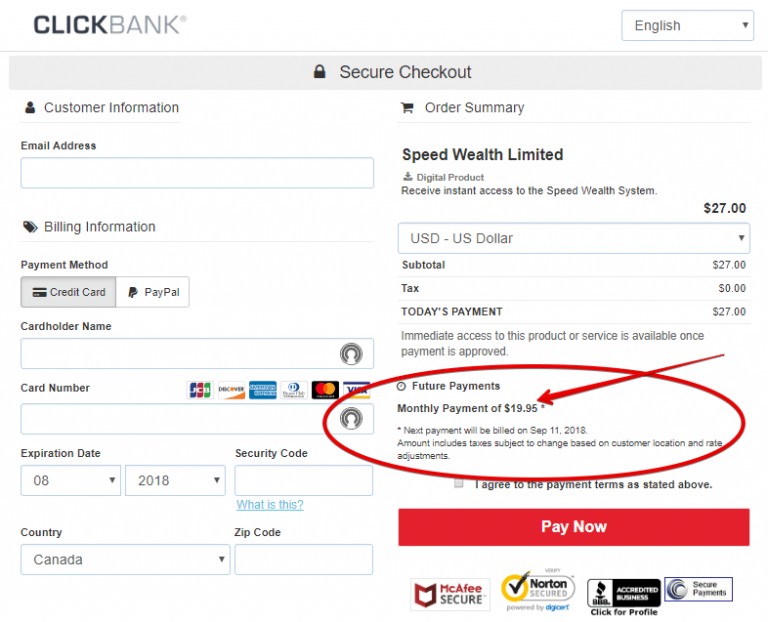The height and width of the screenshot is (622, 768).
Task: Click the Discover card logo
Action: click(231, 390)
